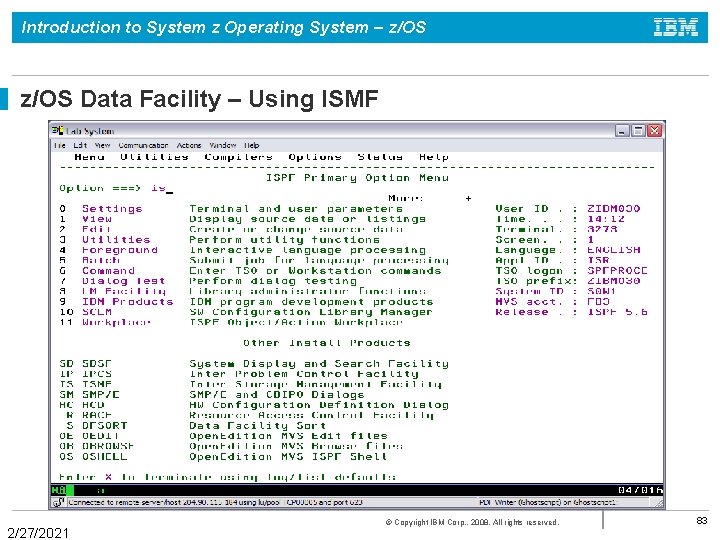Click the OSHELL install product row
720x540 pixels.
(x=223, y=457)
